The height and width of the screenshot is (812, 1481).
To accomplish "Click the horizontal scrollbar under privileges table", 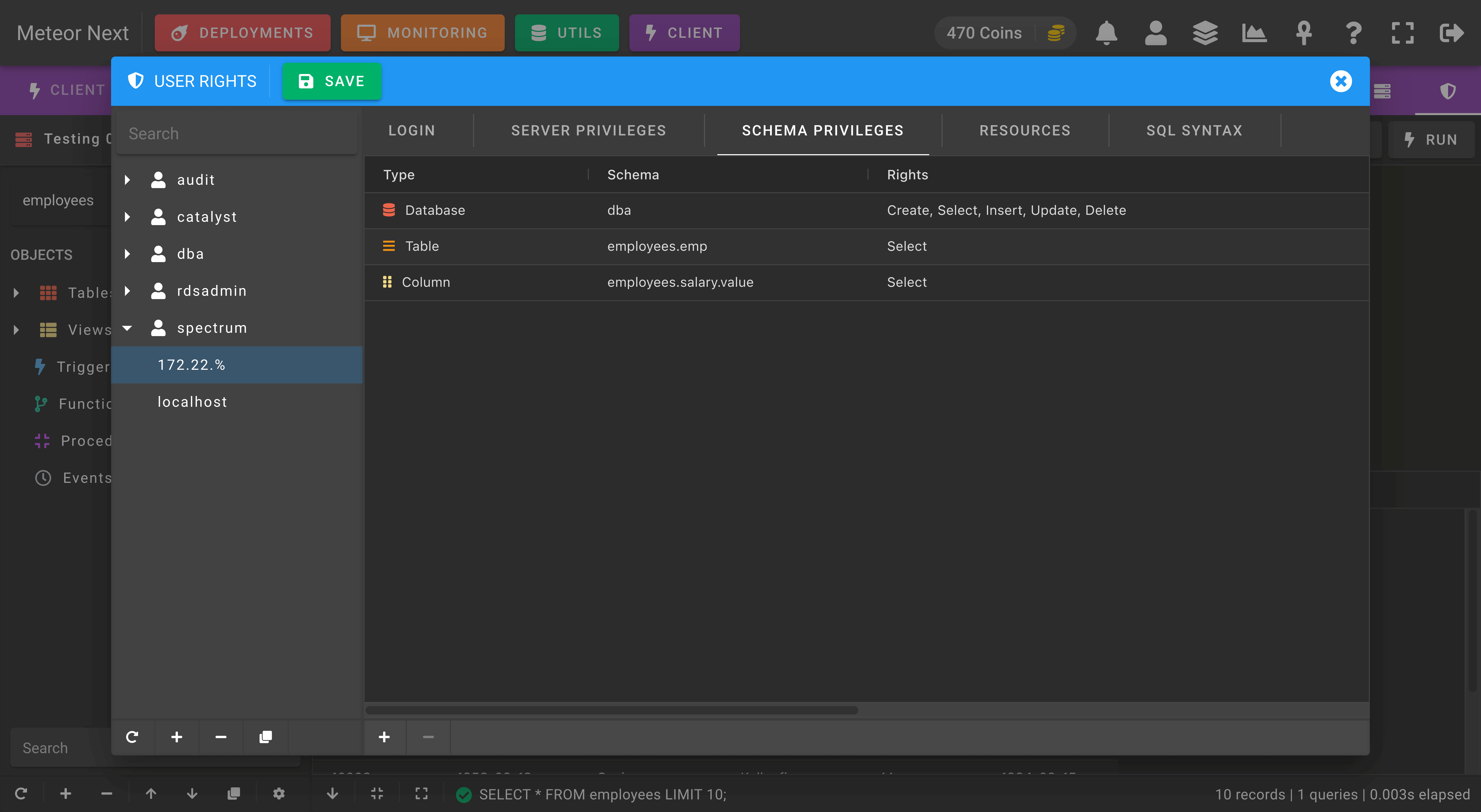I will point(612,710).
